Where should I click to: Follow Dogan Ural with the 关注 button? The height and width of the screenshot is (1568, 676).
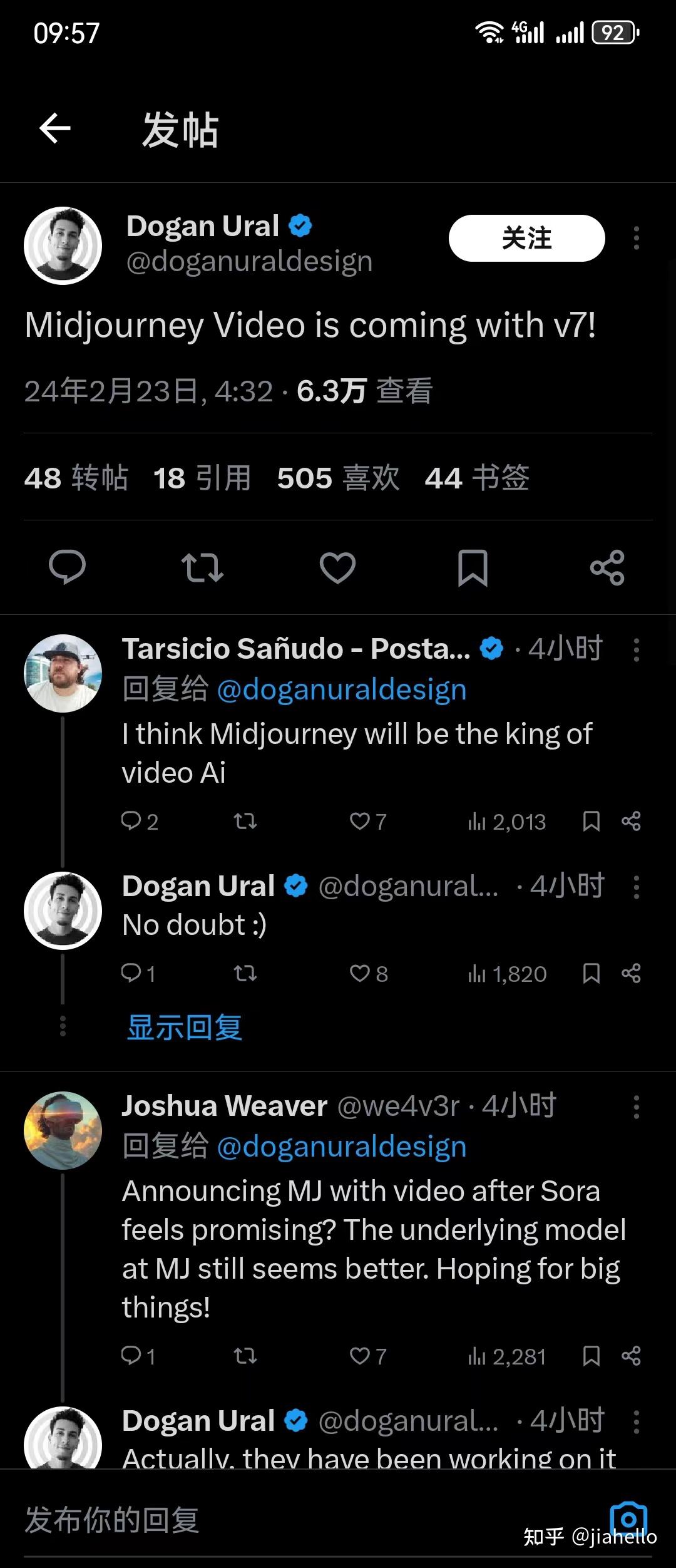pyautogui.click(x=526, y=238)
